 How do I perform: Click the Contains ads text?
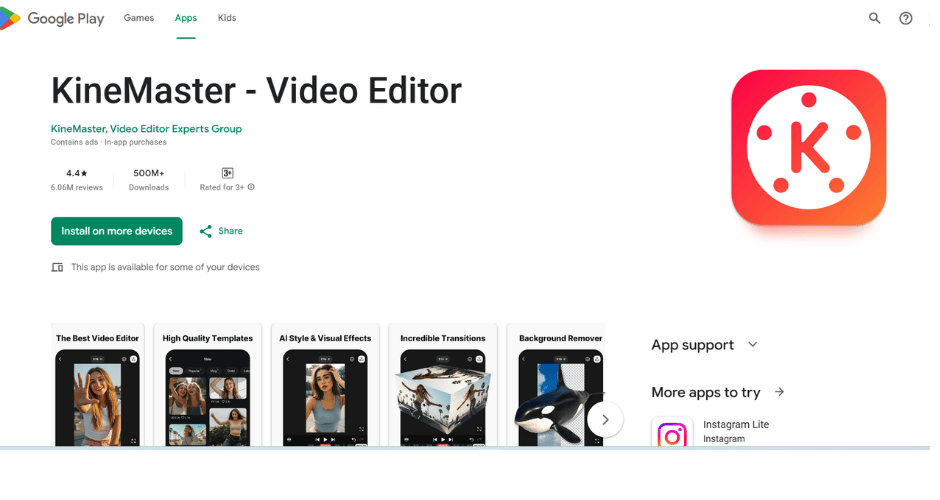[74, 143]
